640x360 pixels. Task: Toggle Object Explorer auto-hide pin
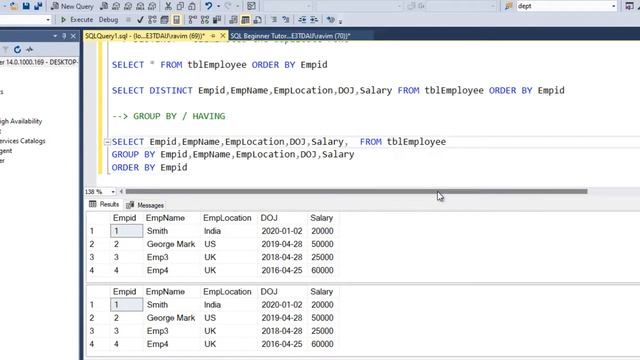[x=64, y=36]
